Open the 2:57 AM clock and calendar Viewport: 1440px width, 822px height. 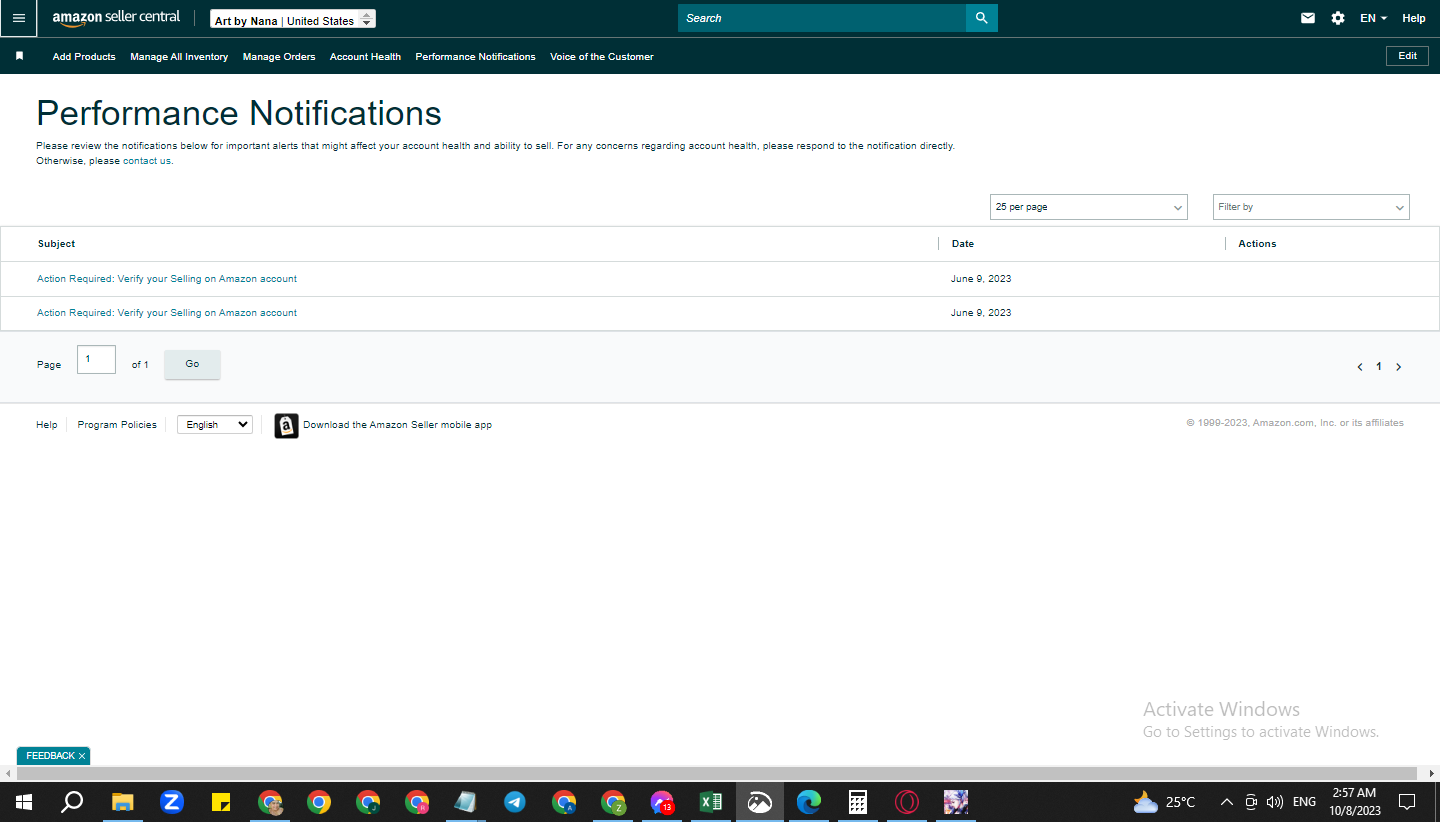[1353, 802]
